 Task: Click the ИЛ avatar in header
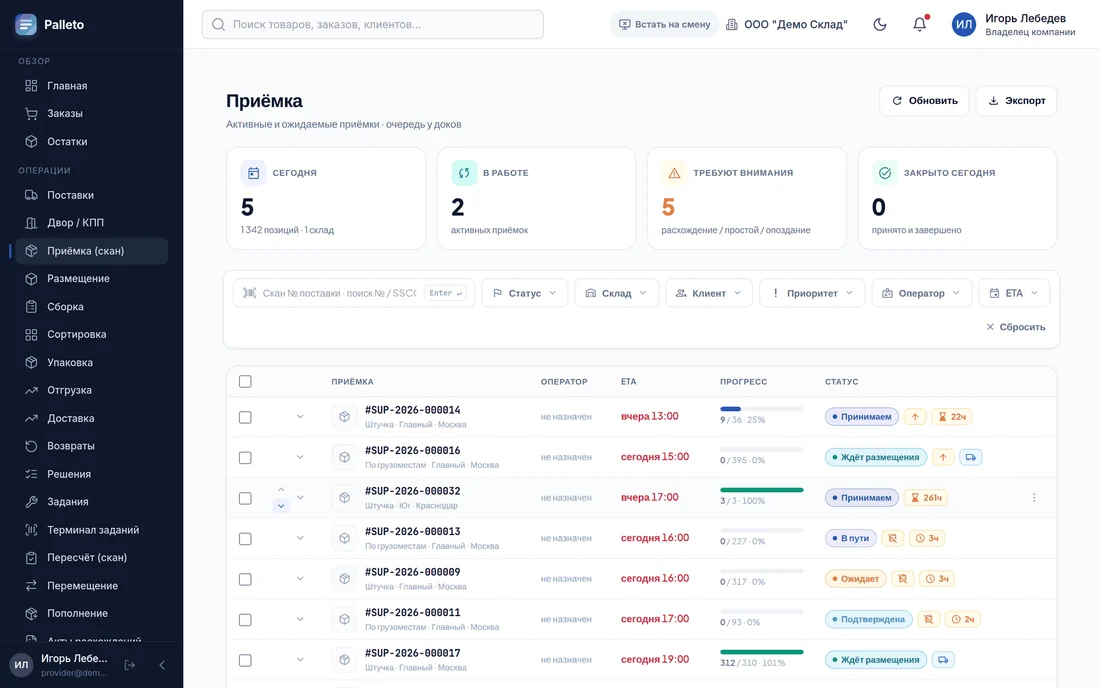coord(964,25)
